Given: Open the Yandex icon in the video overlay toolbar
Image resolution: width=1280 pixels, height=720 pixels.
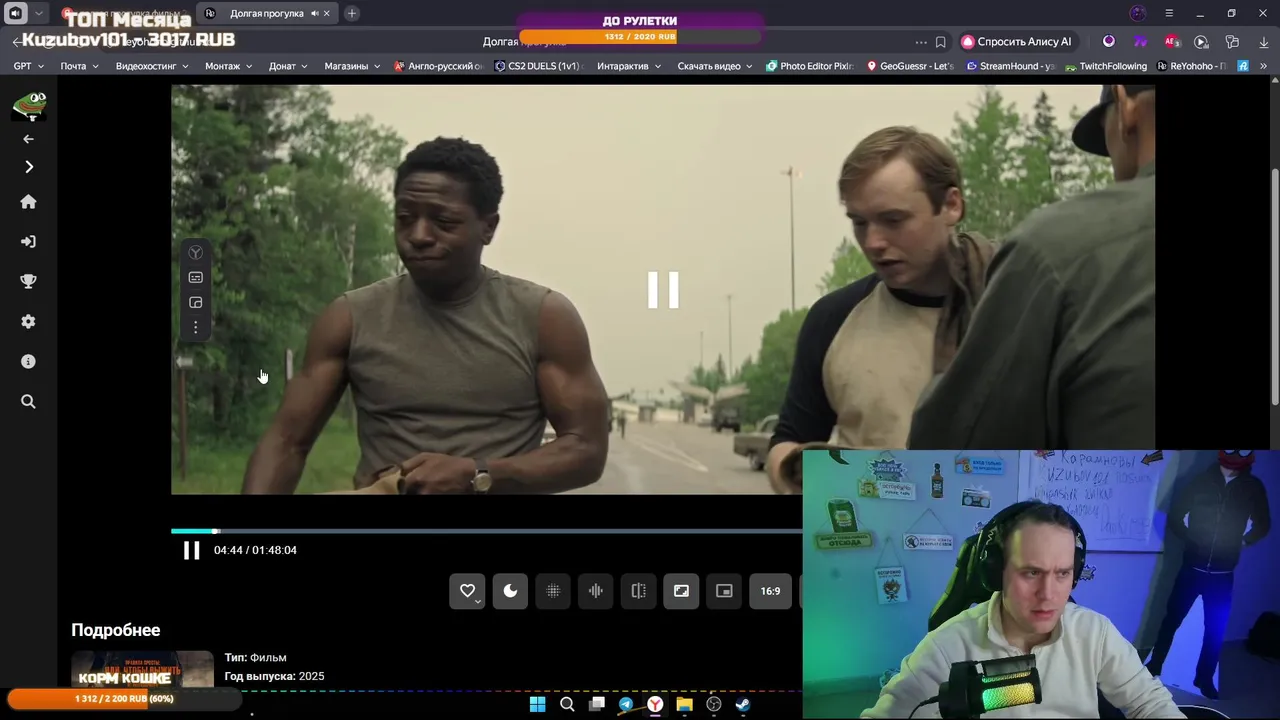Looking at the screenshot, I should 196,253.
